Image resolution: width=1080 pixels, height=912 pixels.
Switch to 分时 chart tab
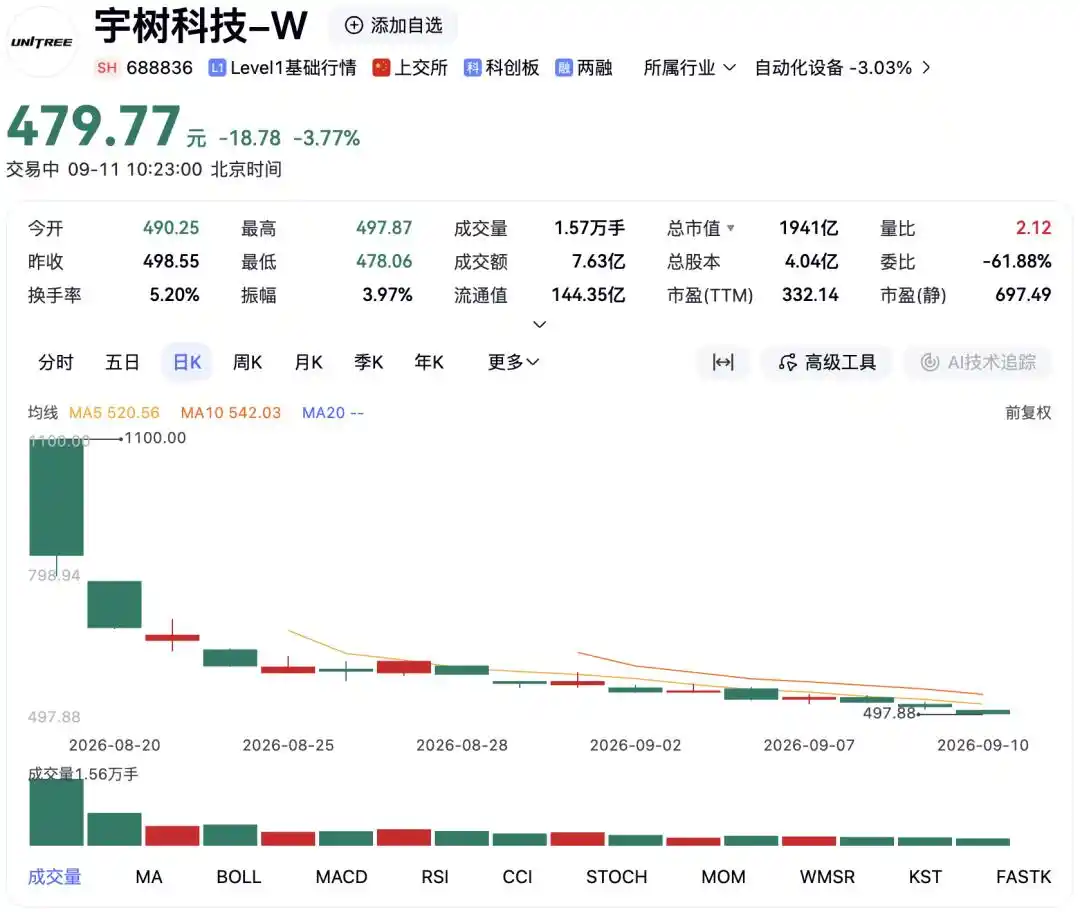click(55, 362)
